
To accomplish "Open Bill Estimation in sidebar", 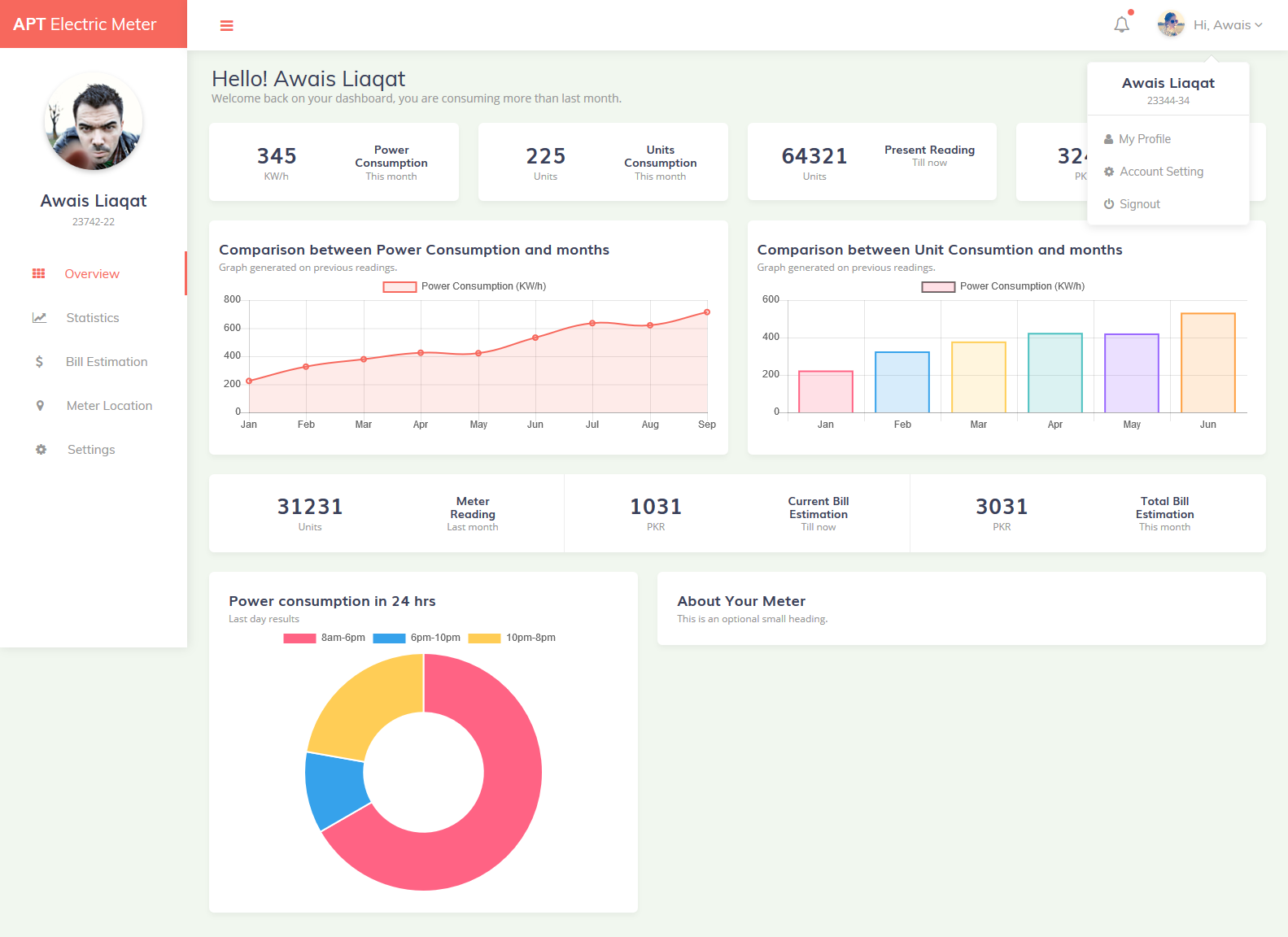I will (x=93, y=362).
